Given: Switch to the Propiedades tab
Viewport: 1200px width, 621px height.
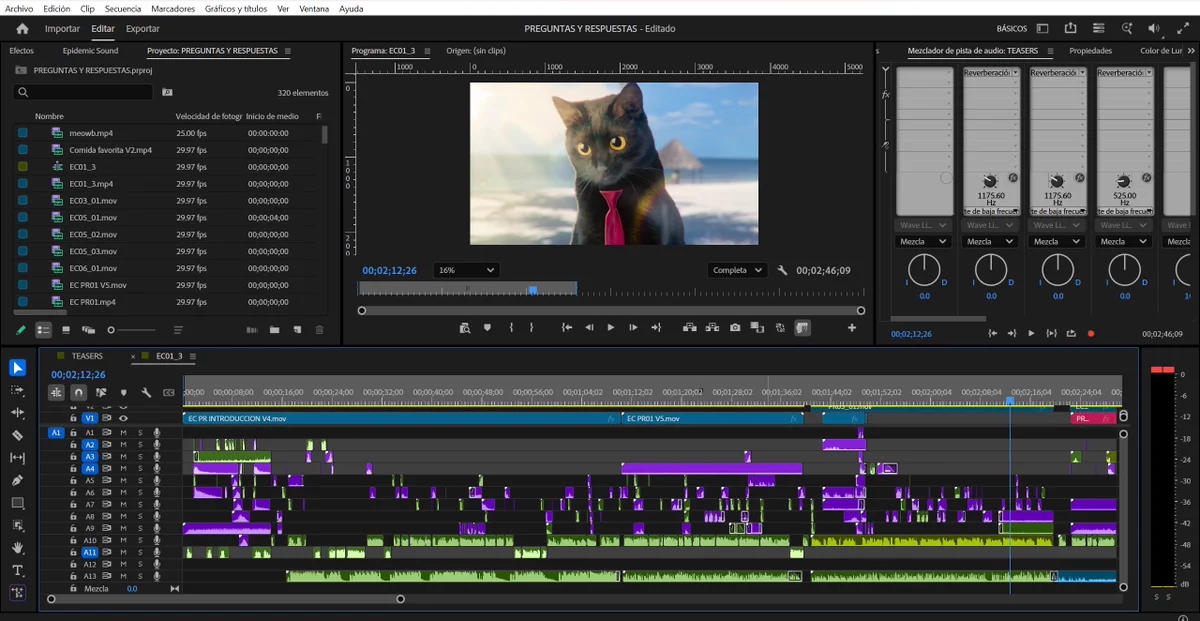Looking at the screenshot, I should point(1090,50).
